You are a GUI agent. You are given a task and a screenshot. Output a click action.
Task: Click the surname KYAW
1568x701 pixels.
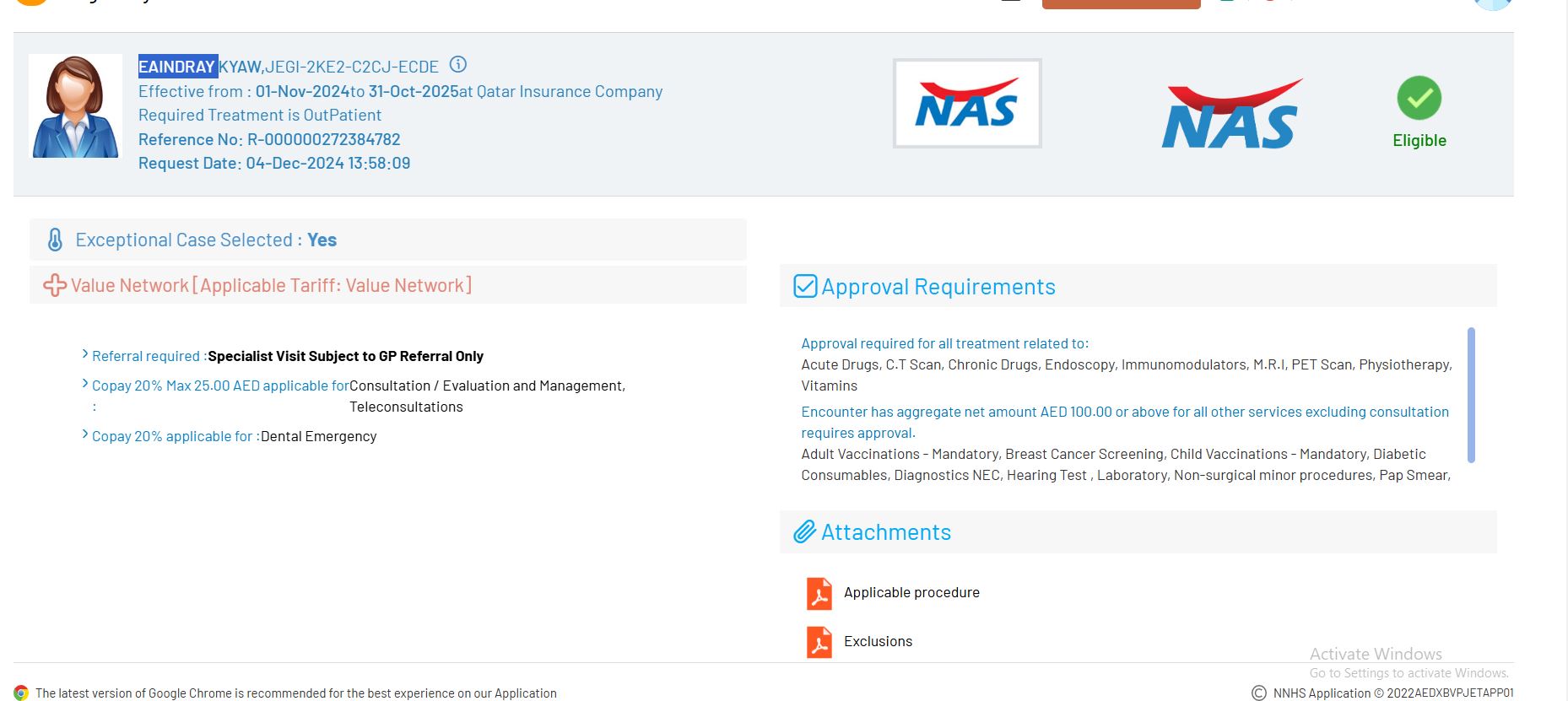tap(240, 67)
